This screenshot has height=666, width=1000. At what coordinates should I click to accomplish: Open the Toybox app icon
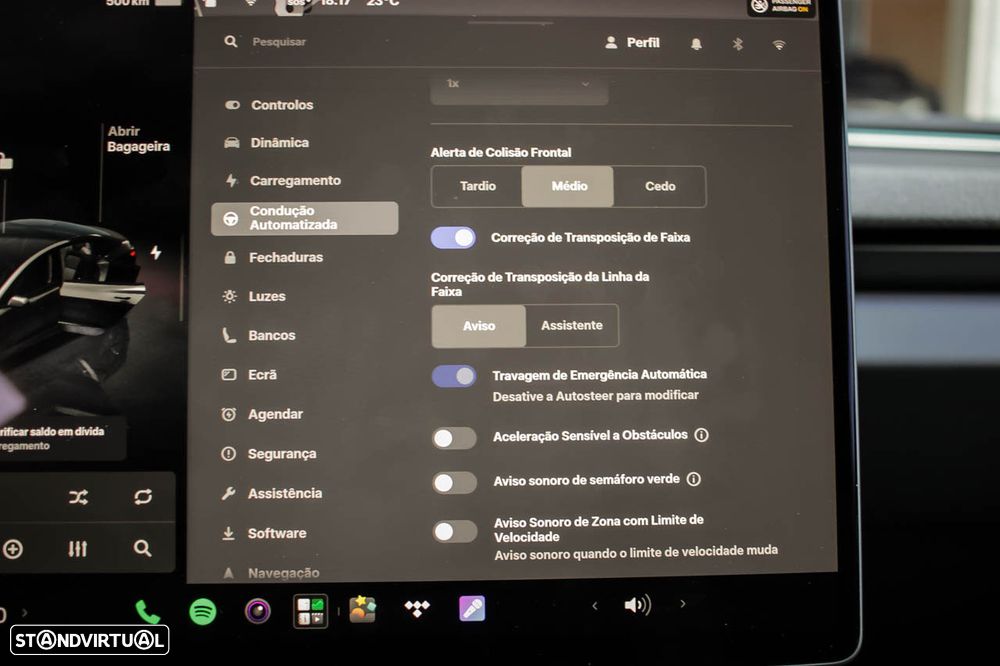(x=362, y=609)
